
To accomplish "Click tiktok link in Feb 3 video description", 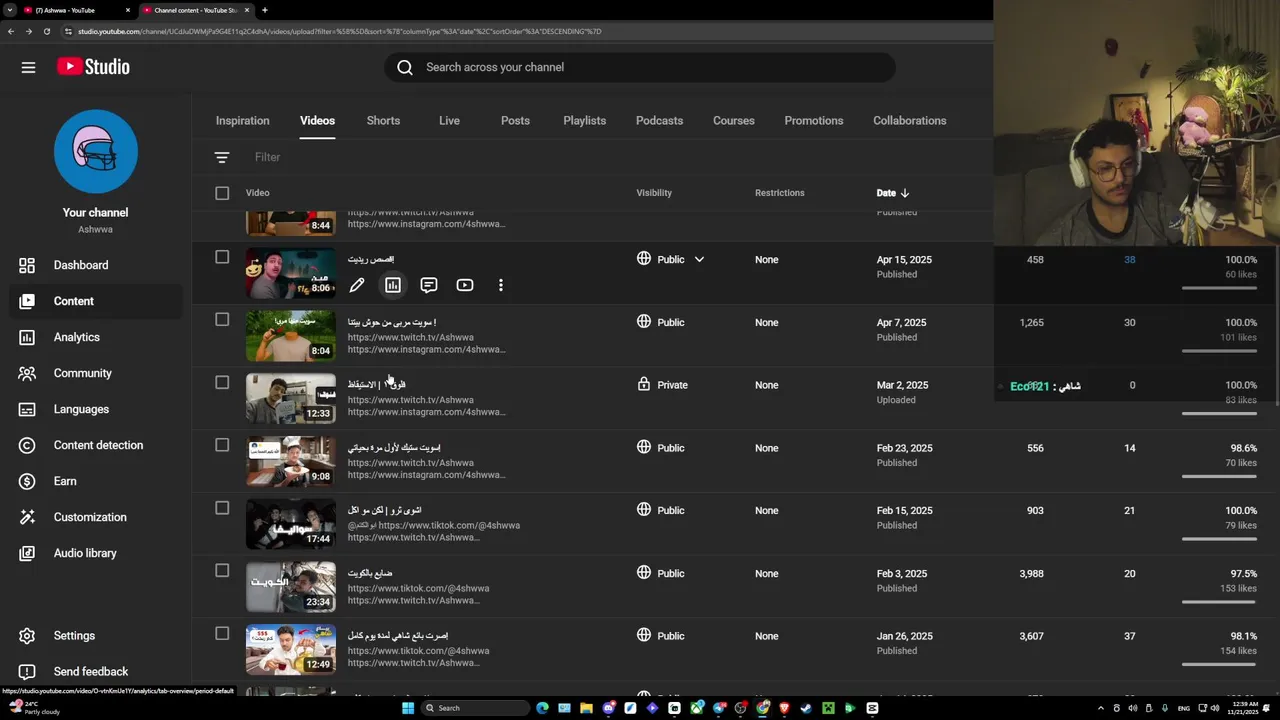I will point(418,588).
